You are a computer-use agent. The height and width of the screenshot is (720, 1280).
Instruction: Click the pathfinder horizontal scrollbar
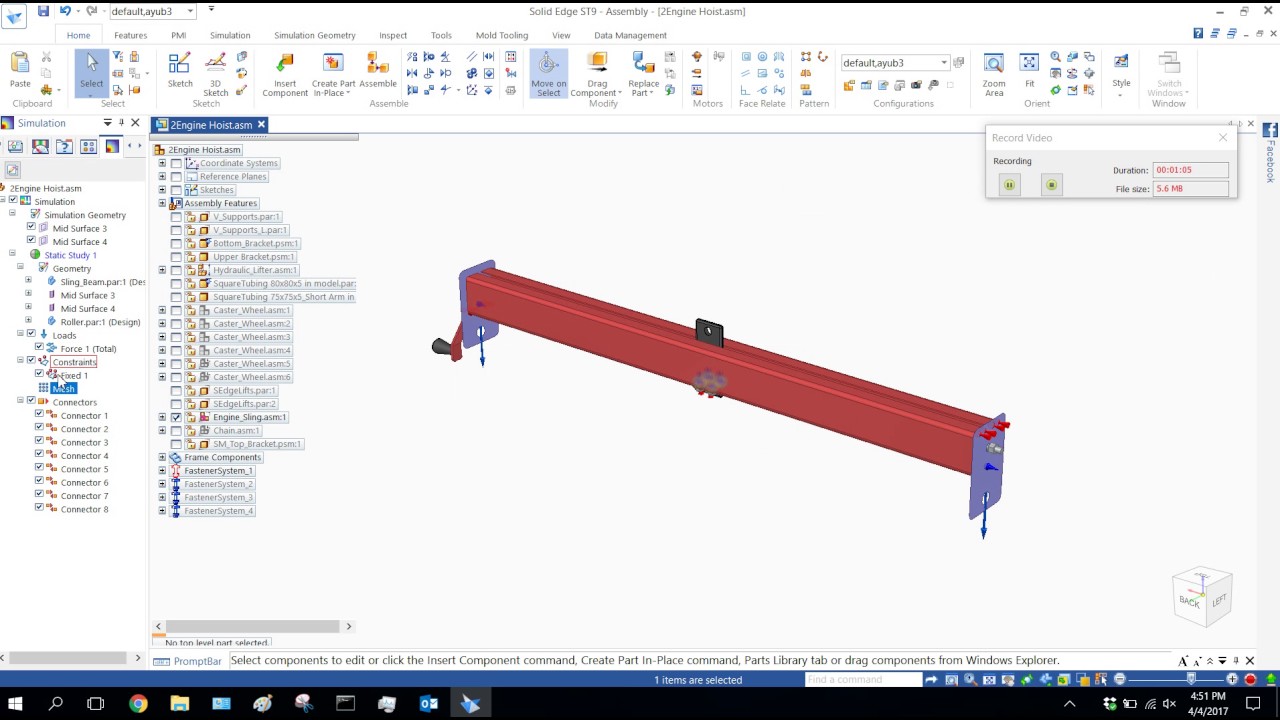point(253,626)
